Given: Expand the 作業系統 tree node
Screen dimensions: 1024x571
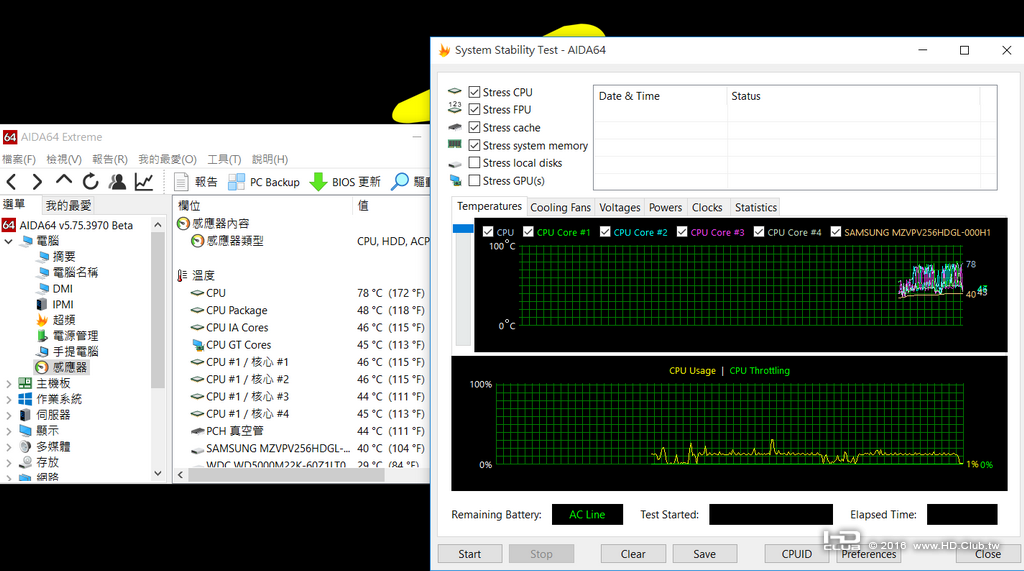Looking at the screenshot, I should [x=8, y=399].
